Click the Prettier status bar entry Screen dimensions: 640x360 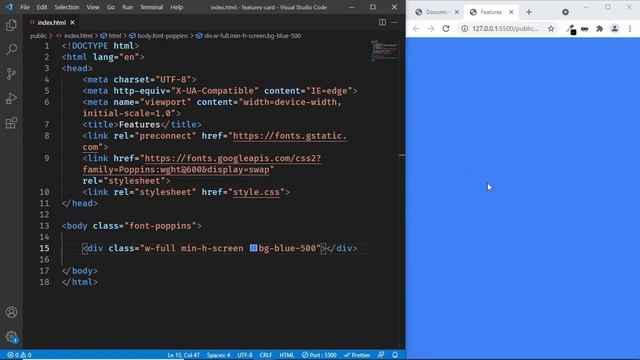[x=357, y=355]
